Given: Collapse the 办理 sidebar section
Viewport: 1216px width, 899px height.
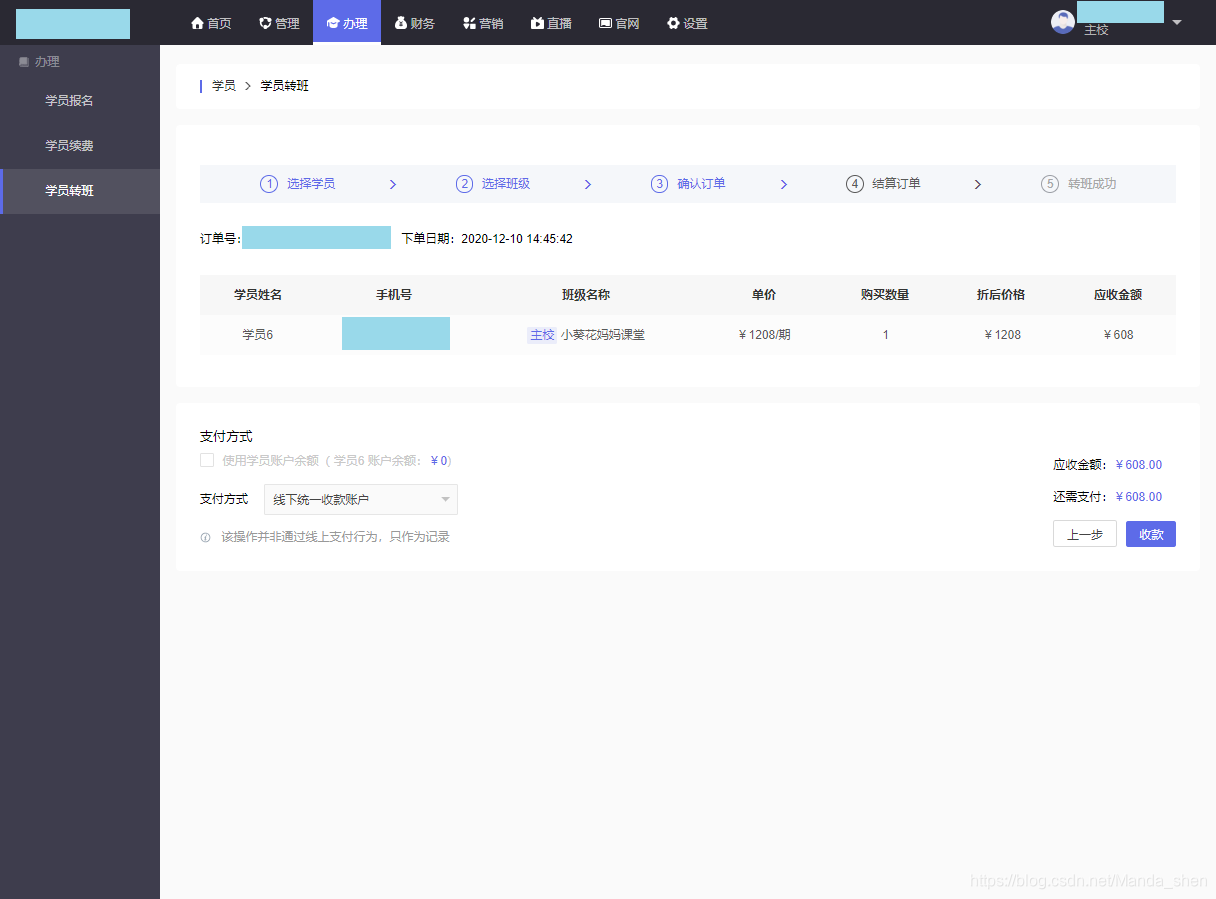Looking at the screenshot, I should 41,61.
